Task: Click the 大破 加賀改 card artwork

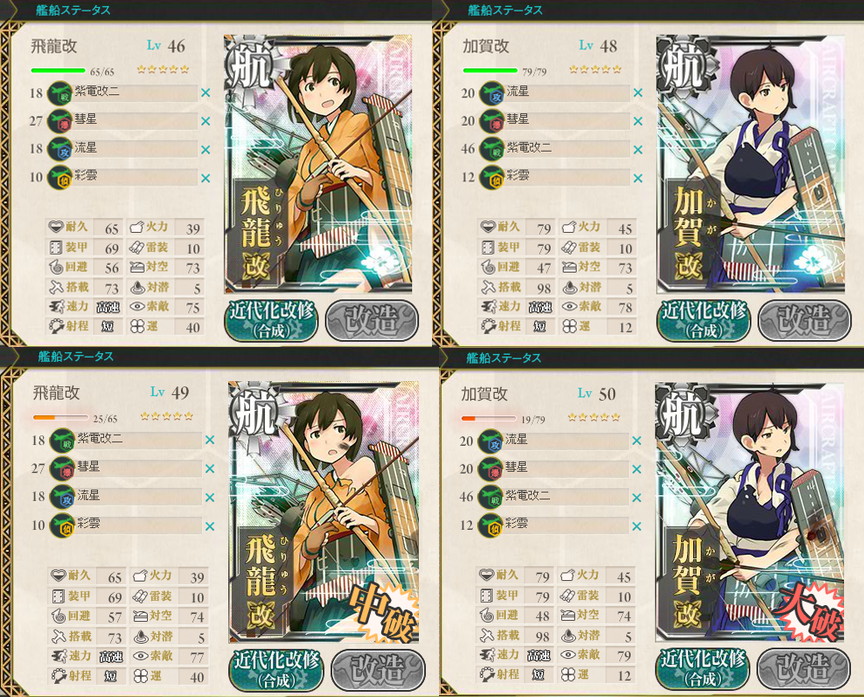Action: coord(749,512)
